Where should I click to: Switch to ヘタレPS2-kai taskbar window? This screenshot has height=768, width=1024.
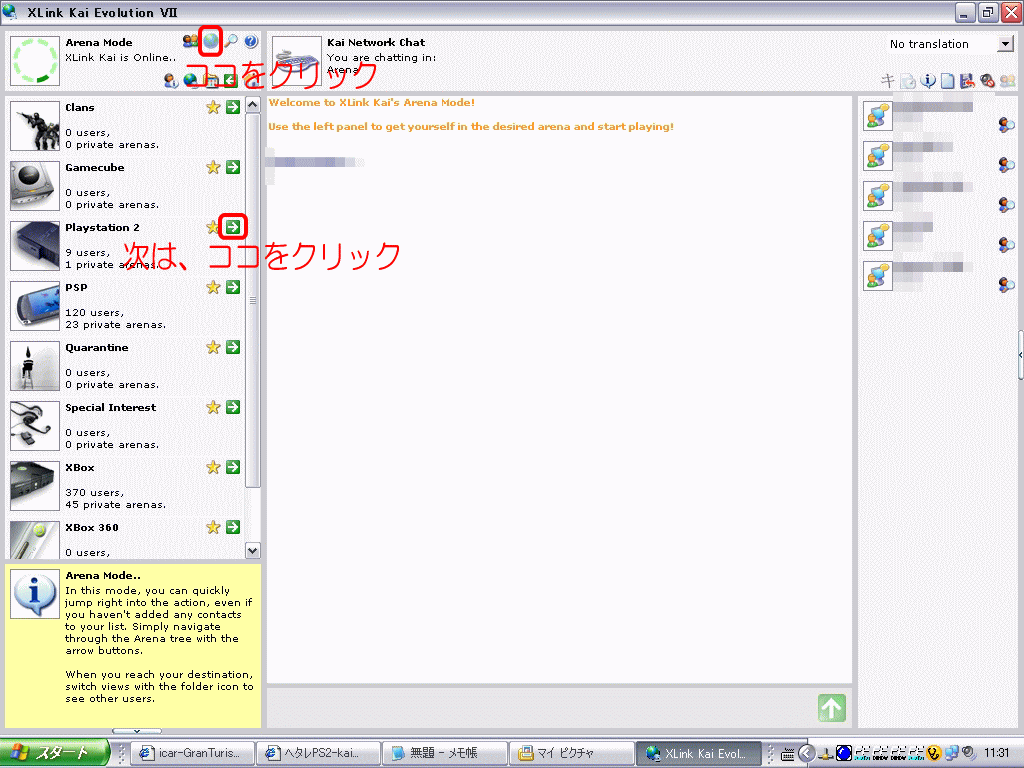pos(317,753)
